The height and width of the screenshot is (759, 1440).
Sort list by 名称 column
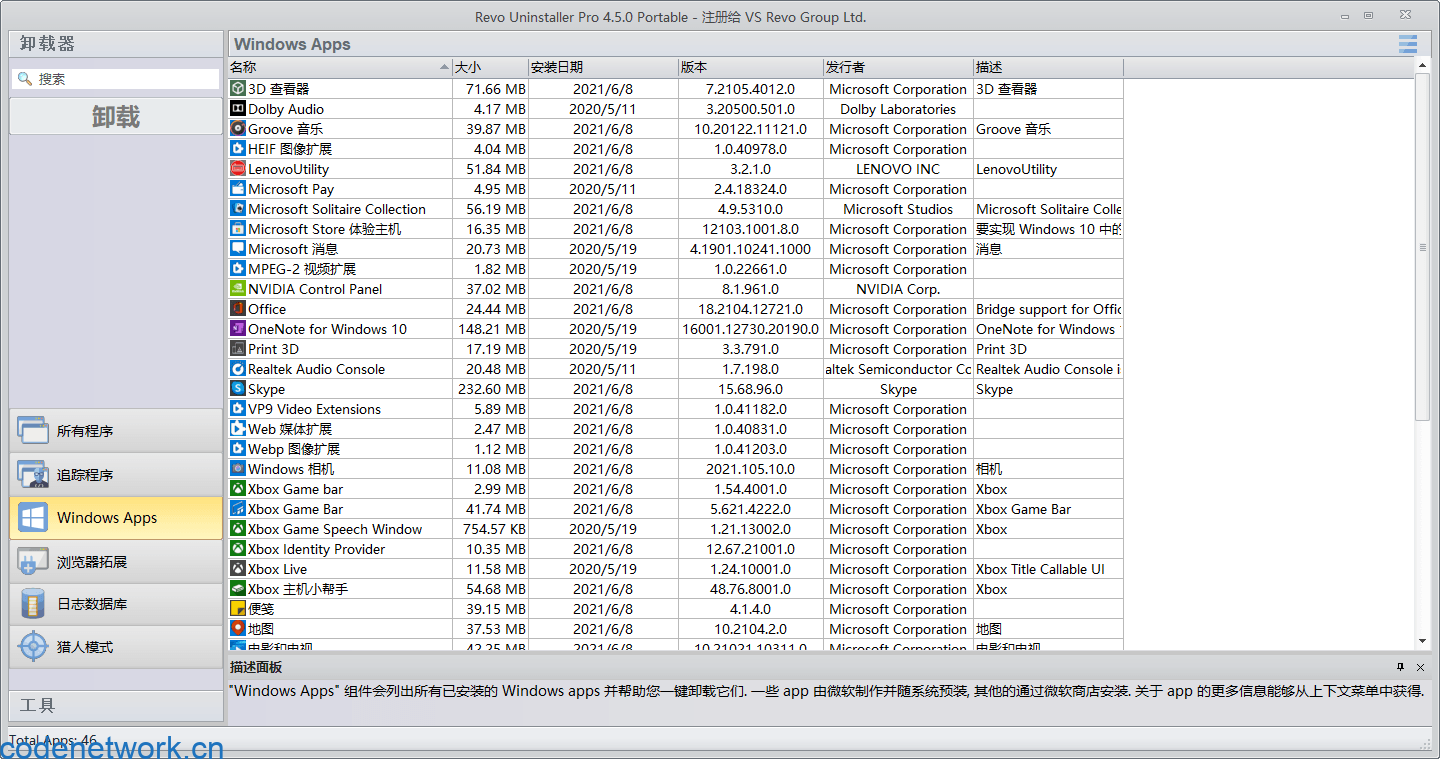(340, 67)
